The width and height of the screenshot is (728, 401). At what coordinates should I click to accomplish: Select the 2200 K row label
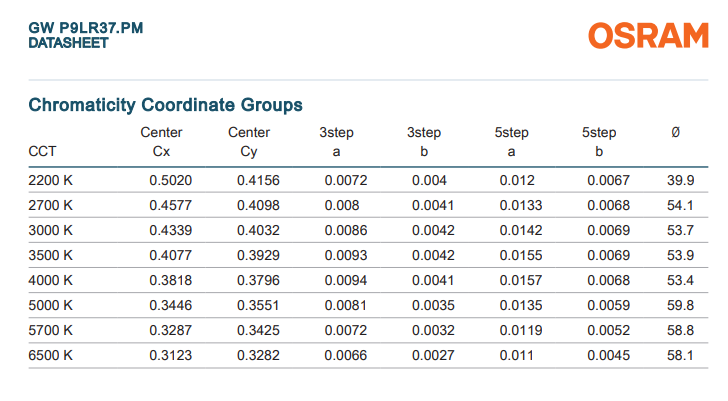point(51,180)
